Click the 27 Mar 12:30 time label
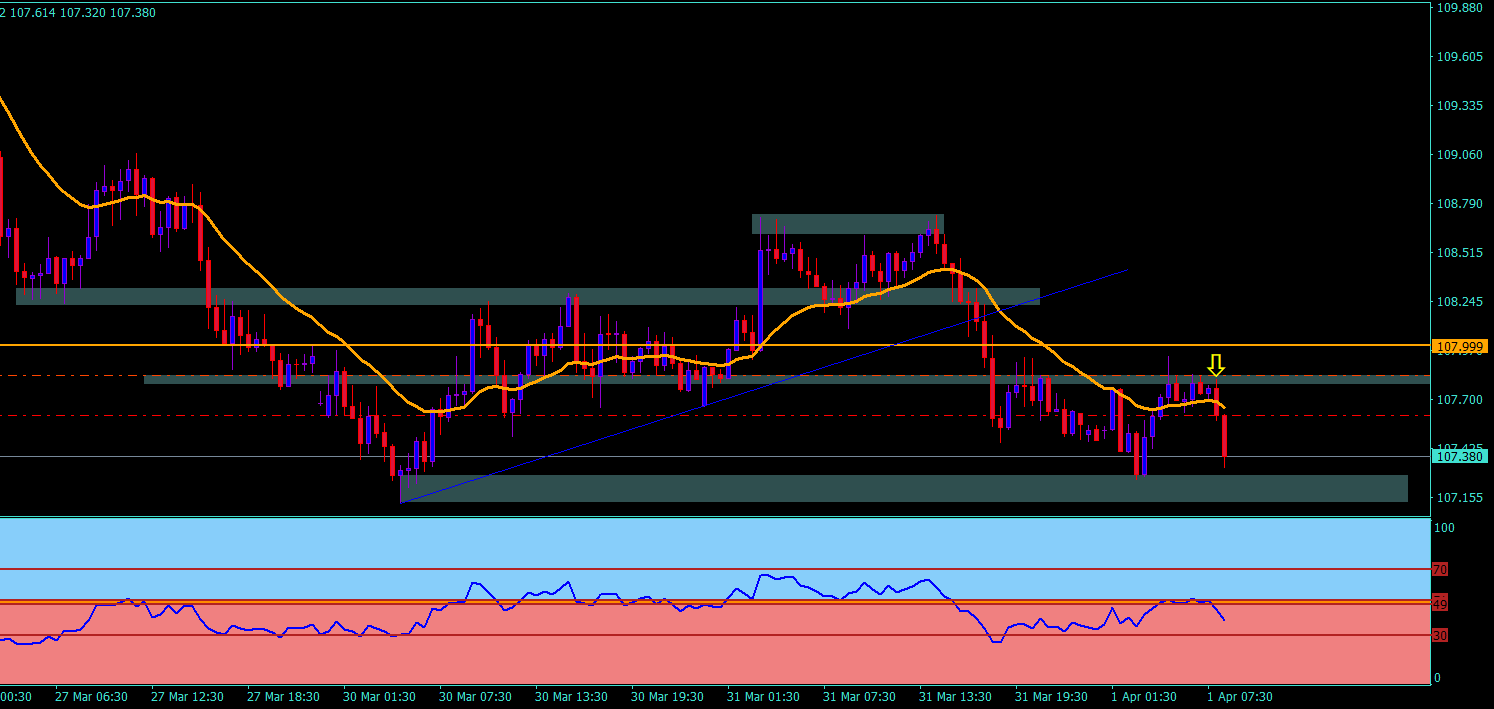1494x709 pixels. point(186,696)
